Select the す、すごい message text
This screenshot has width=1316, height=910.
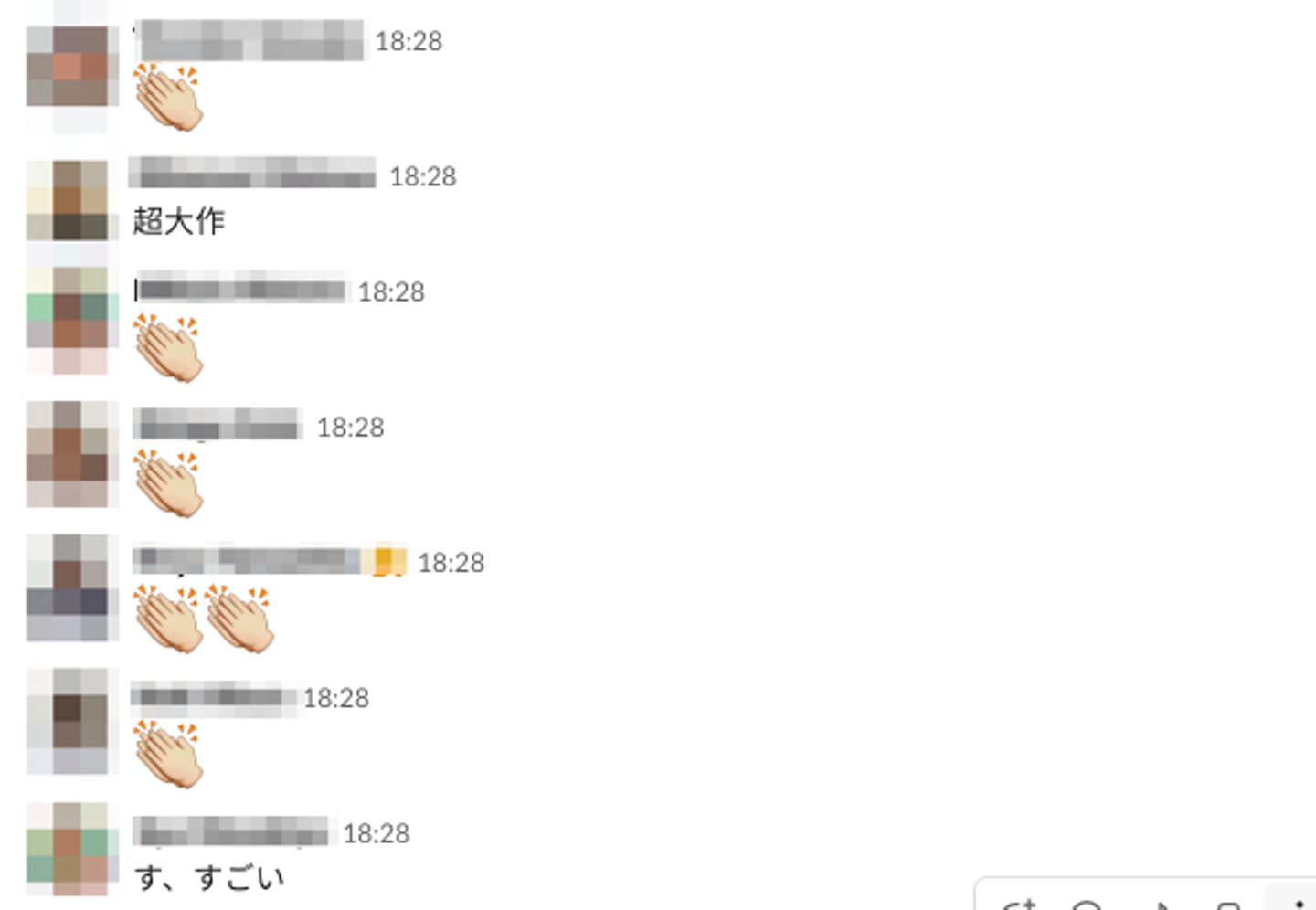[x=210, y=878]
